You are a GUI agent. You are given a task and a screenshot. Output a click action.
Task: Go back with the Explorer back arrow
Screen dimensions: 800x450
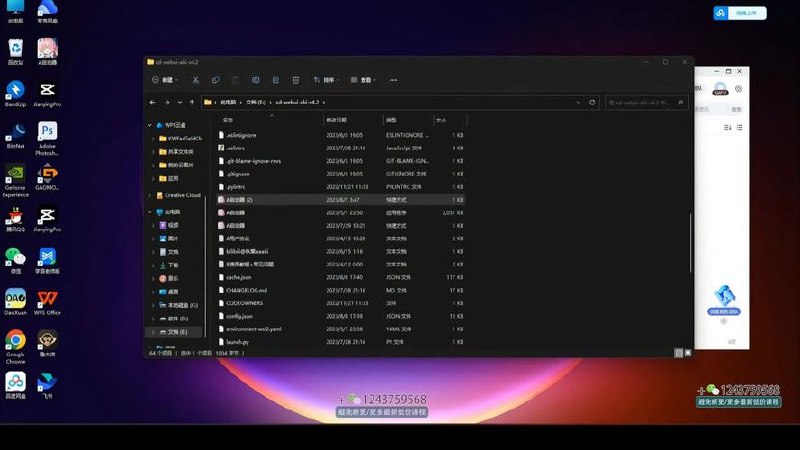tap(153, 103)
